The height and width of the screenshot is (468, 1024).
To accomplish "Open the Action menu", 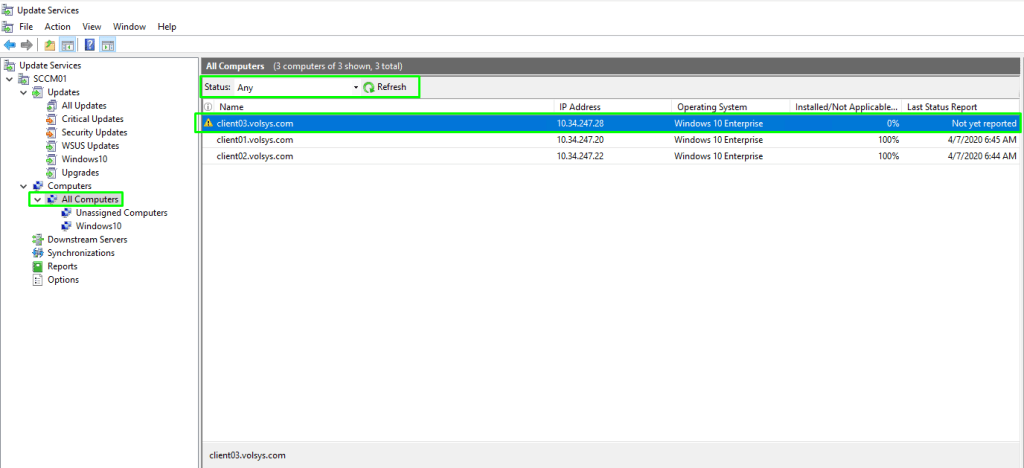I will click(x=57, y=26).
